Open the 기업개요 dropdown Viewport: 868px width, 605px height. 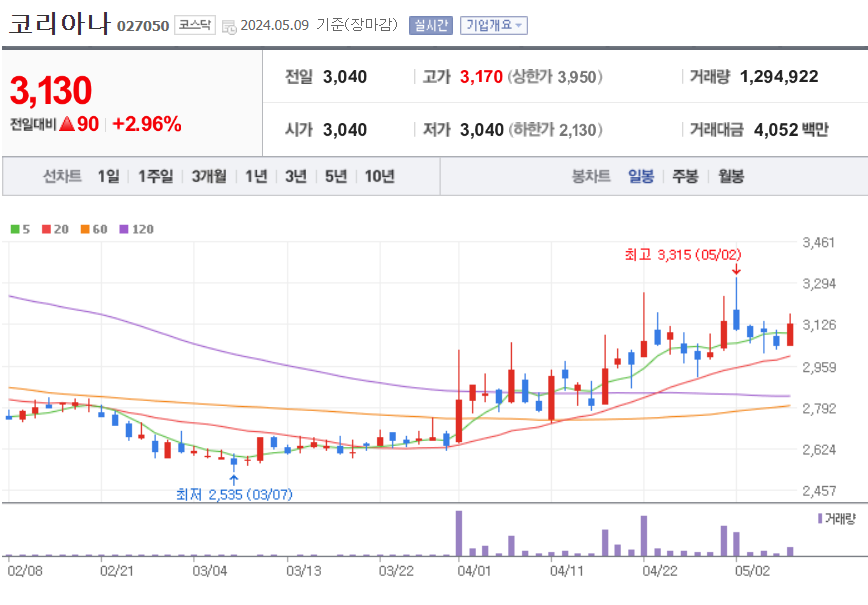[493, 25]
